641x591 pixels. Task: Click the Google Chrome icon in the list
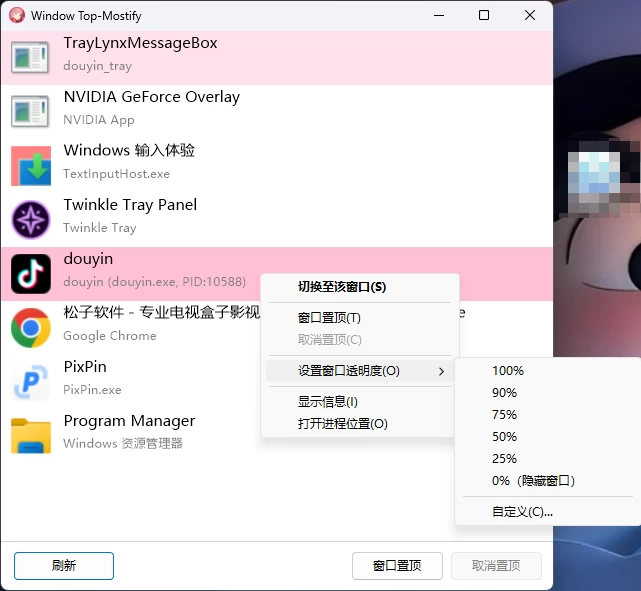coord(31,327)
